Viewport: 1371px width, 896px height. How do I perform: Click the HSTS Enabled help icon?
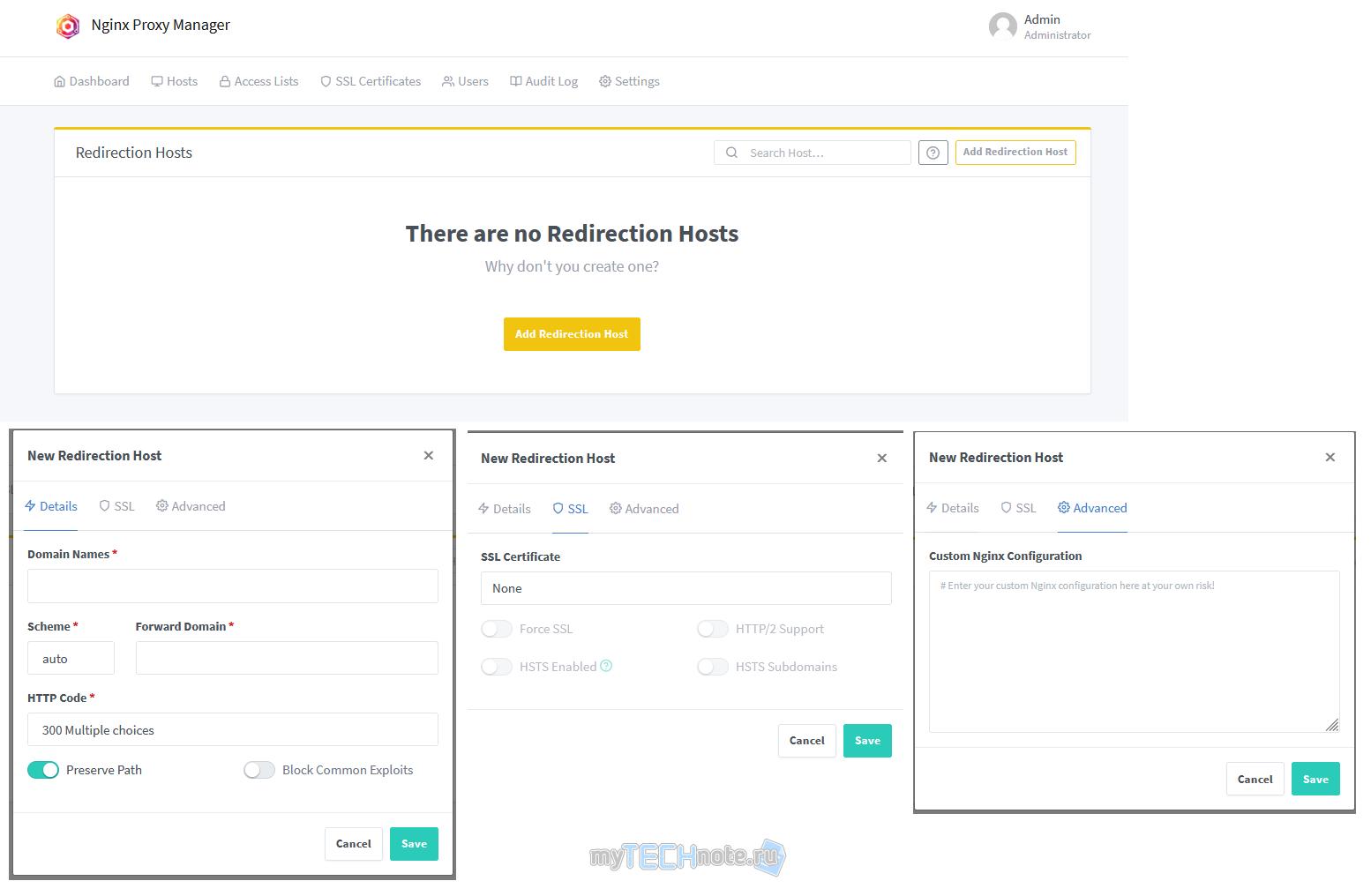(606, 666)
